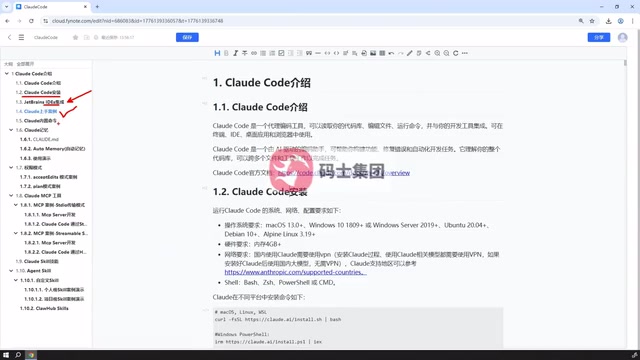Select '1.10.2. ClawHub Skills' outline entry
Viewport: 640px width, 360px height.
(x=44, y=308)
